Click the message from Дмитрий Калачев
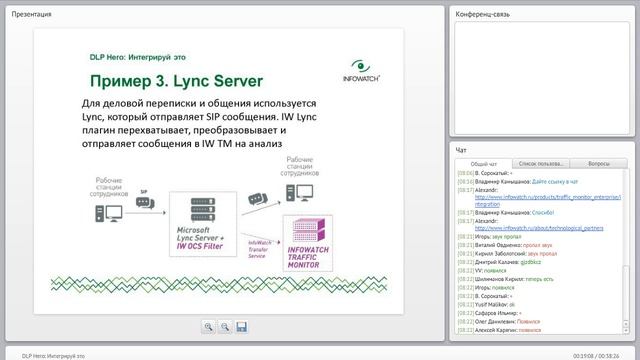The height and width of the screenshot is (360, 640). tap(499, 262)
